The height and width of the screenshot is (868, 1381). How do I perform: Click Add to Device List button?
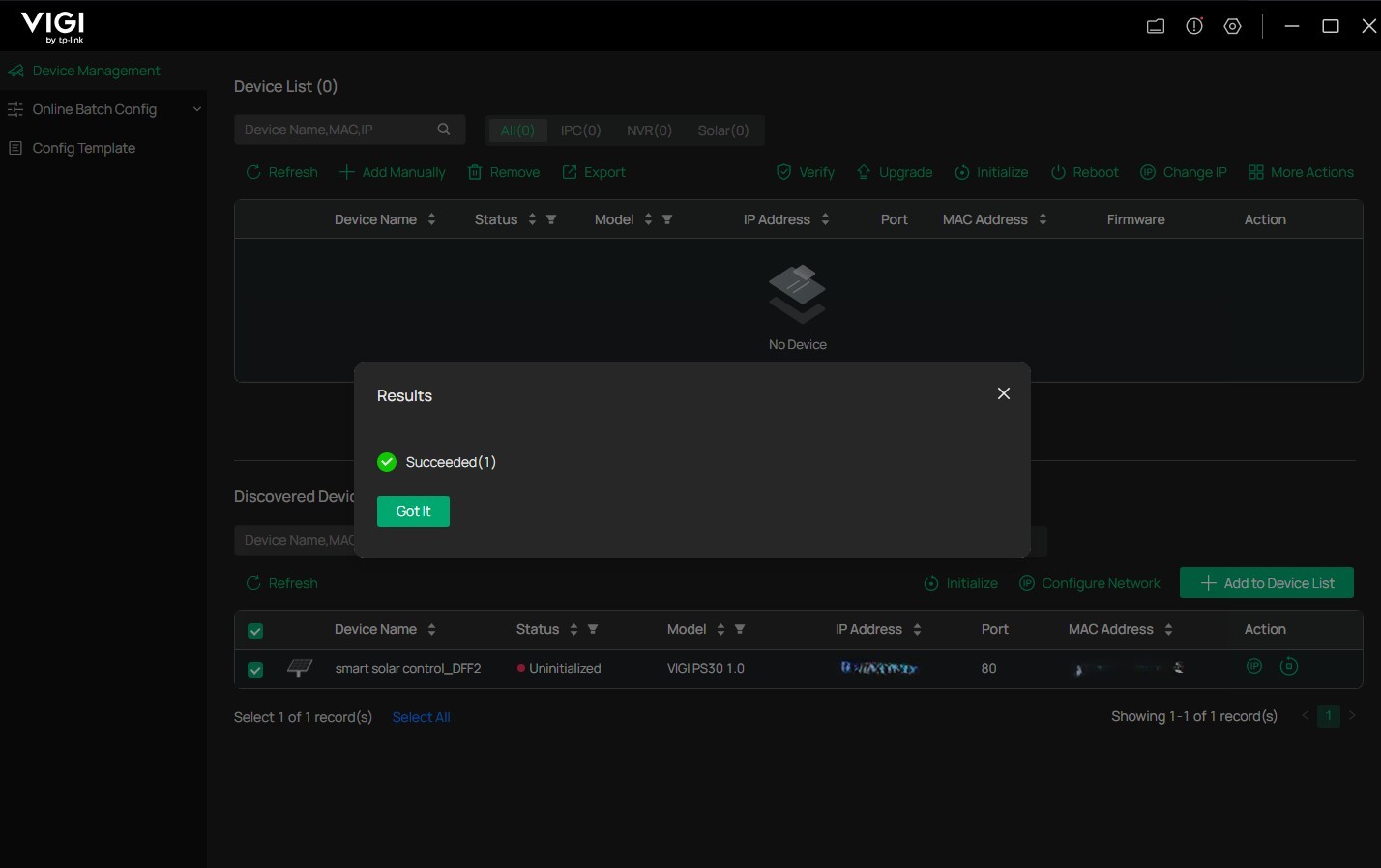coord(1267,583)
